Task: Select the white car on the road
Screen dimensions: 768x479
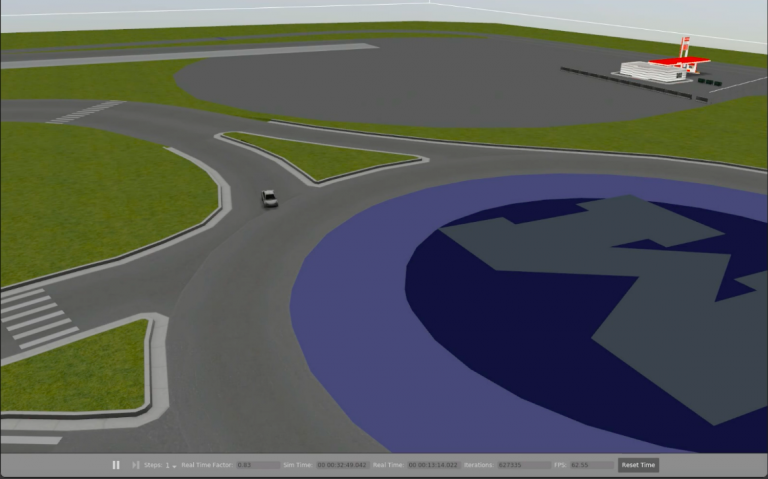Action: point(269,198)
